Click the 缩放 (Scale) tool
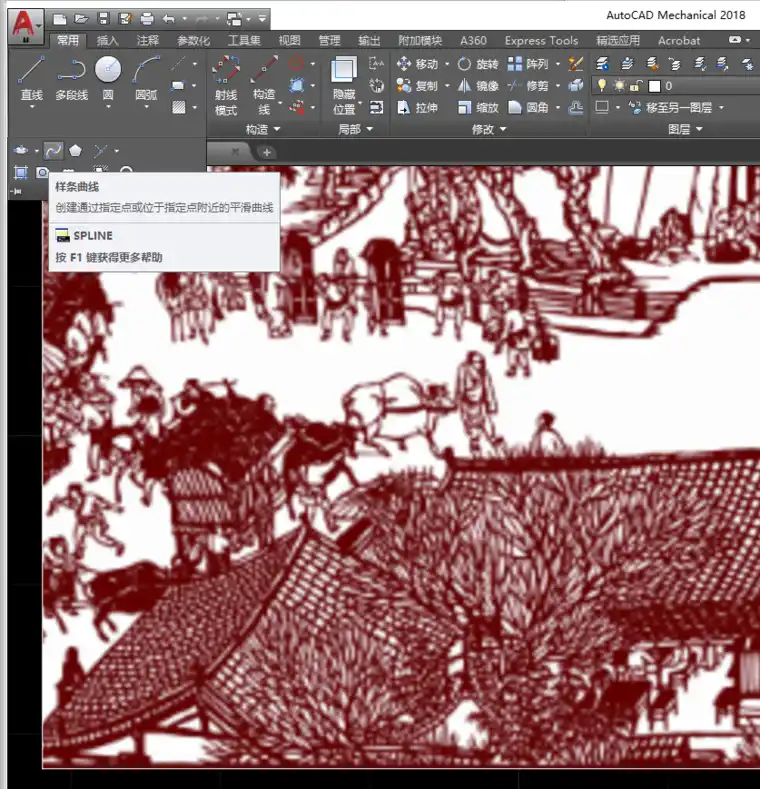The width and height of the screenshot is (760, 789). coord(478,108)
